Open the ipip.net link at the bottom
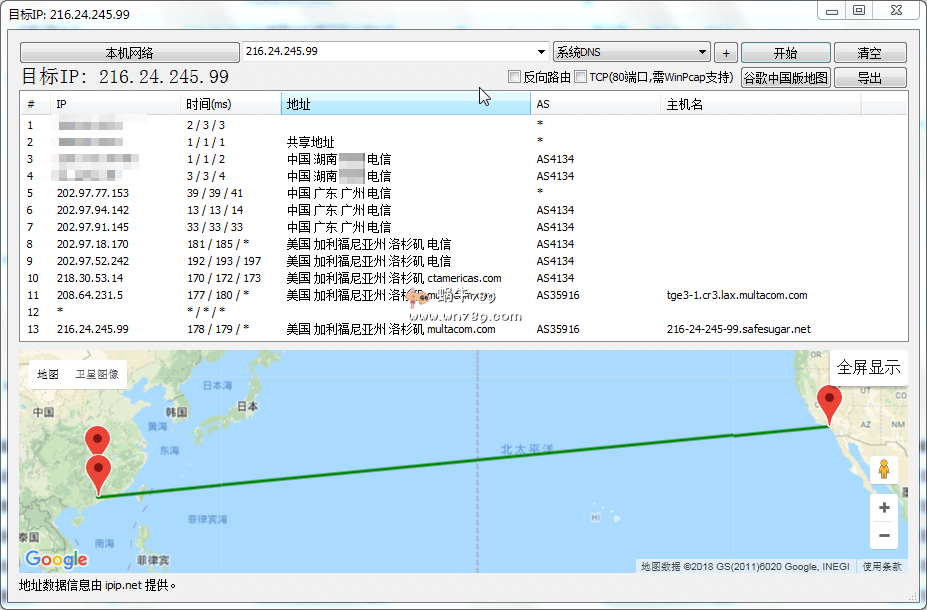The width and height of the screenshot is (927, 610). coord(122,586)
